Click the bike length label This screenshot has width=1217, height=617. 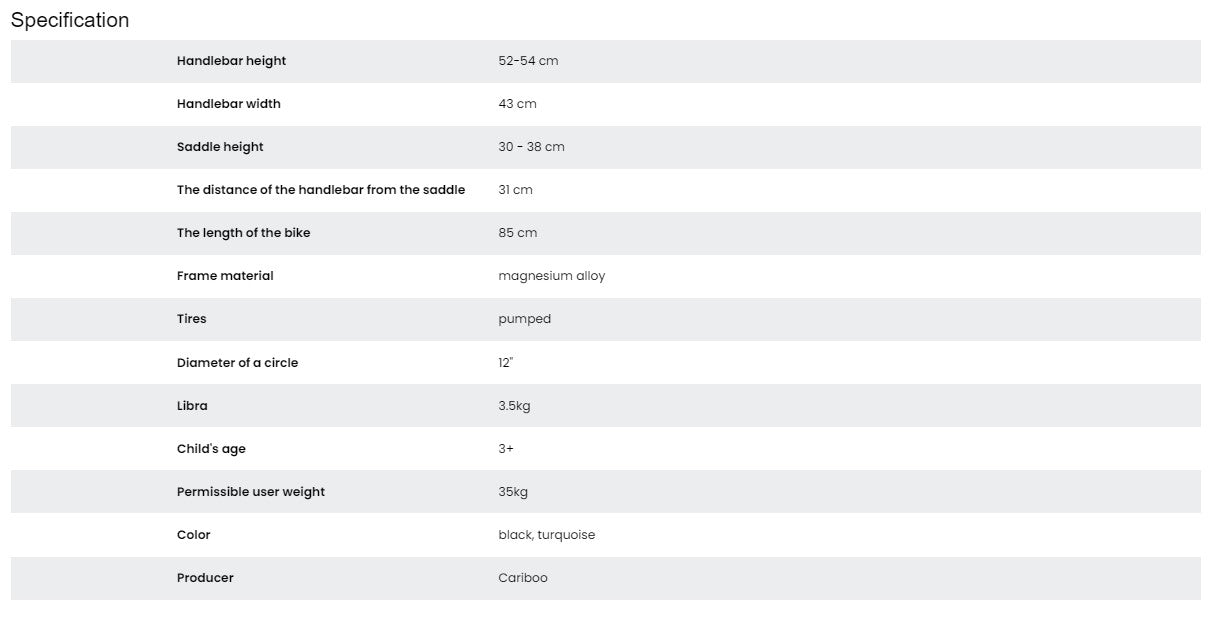[243, 233]
